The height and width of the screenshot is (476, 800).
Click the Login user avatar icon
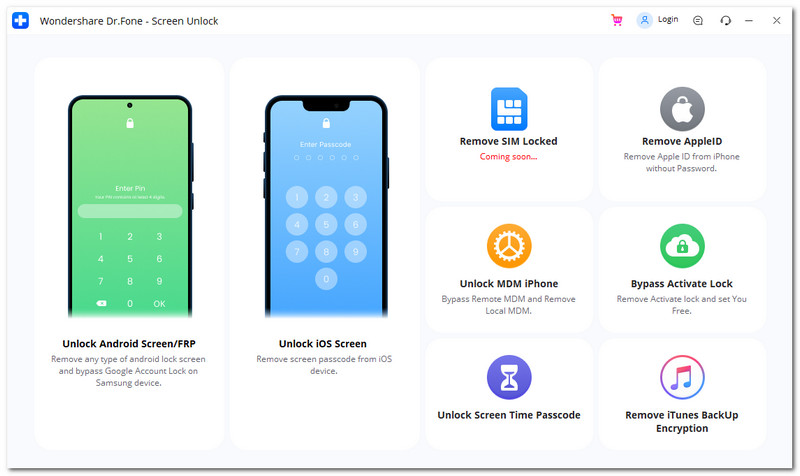click(x=644, y=20)
